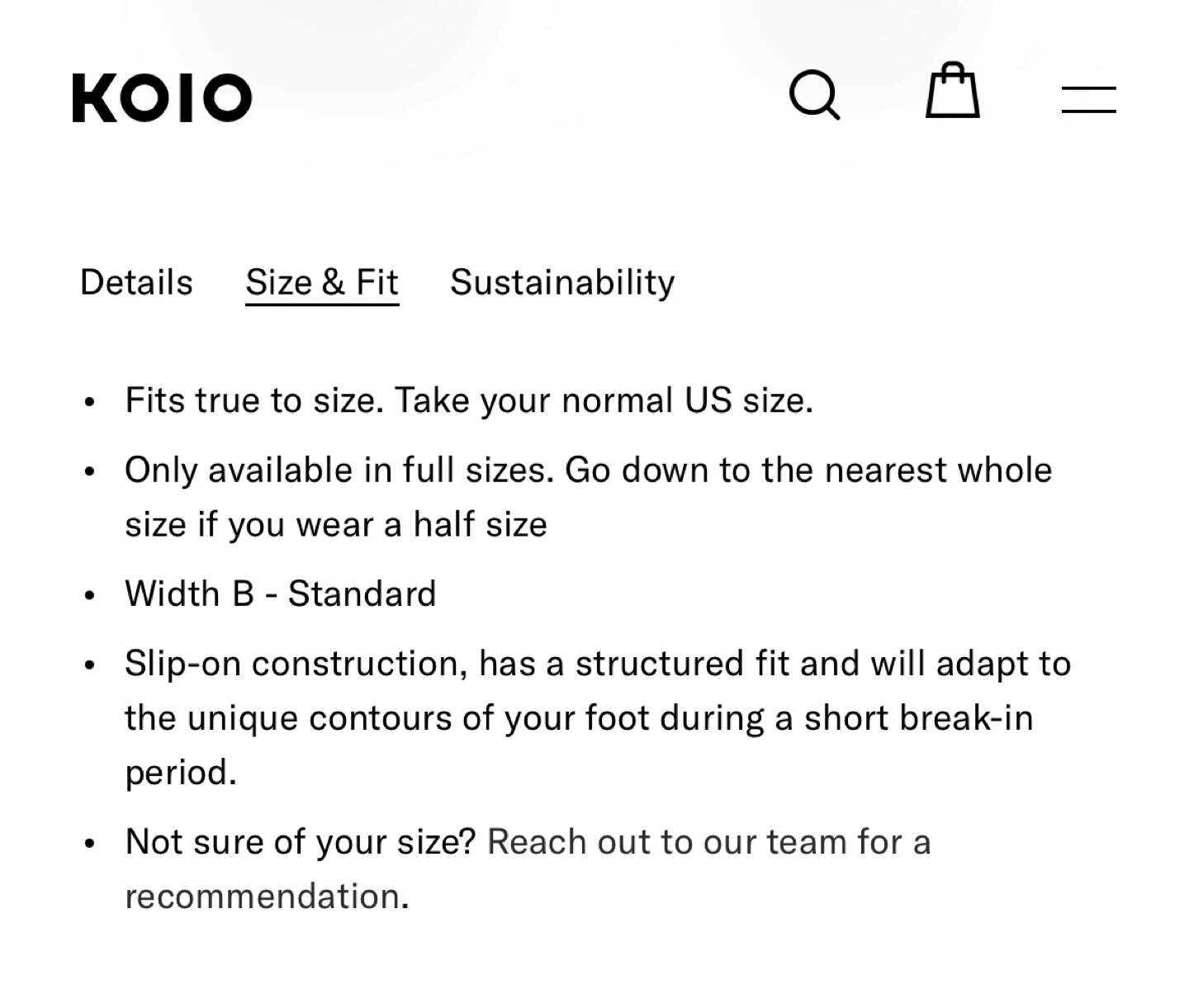1189x1008 pixels.
Task: Click the bullet before 'Slip-on construction'
Action: pos(90,665)
